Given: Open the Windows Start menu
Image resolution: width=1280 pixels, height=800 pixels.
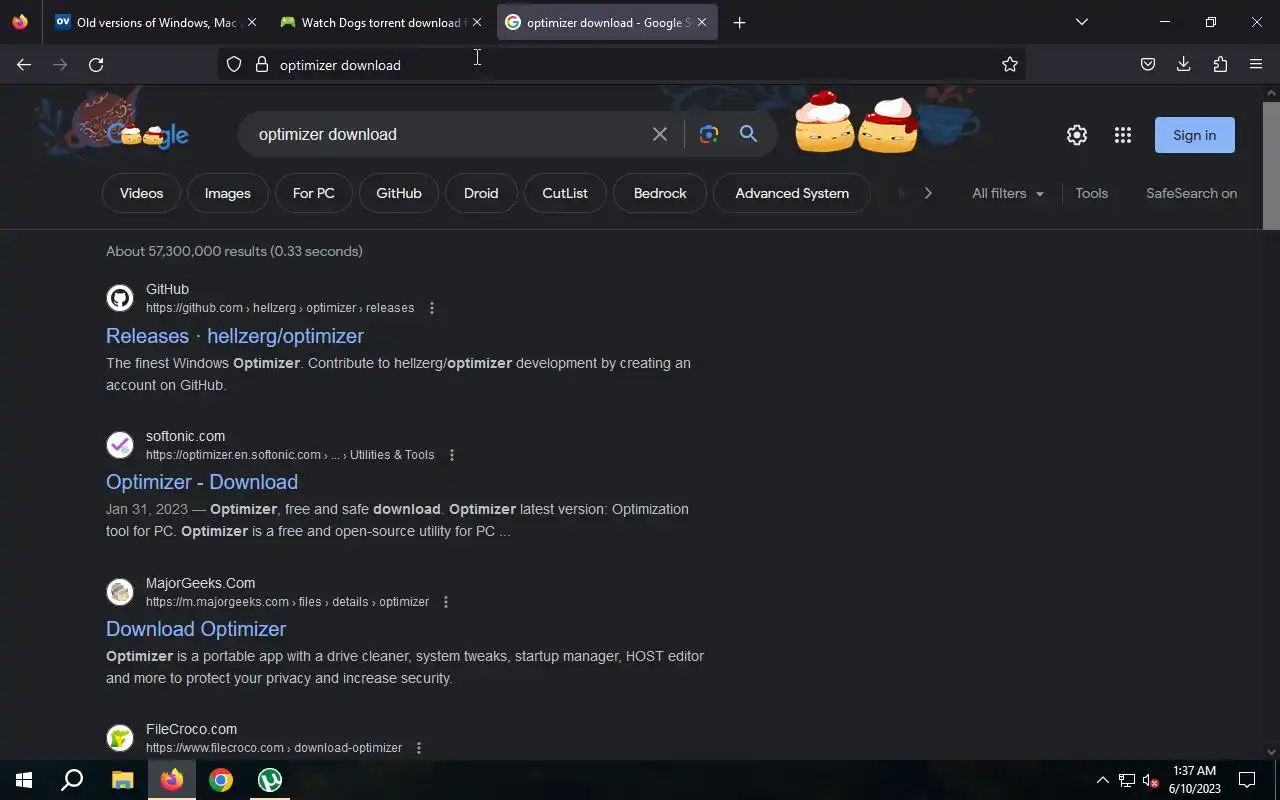Looking at the screenshot, I should [x=24, y=780].
